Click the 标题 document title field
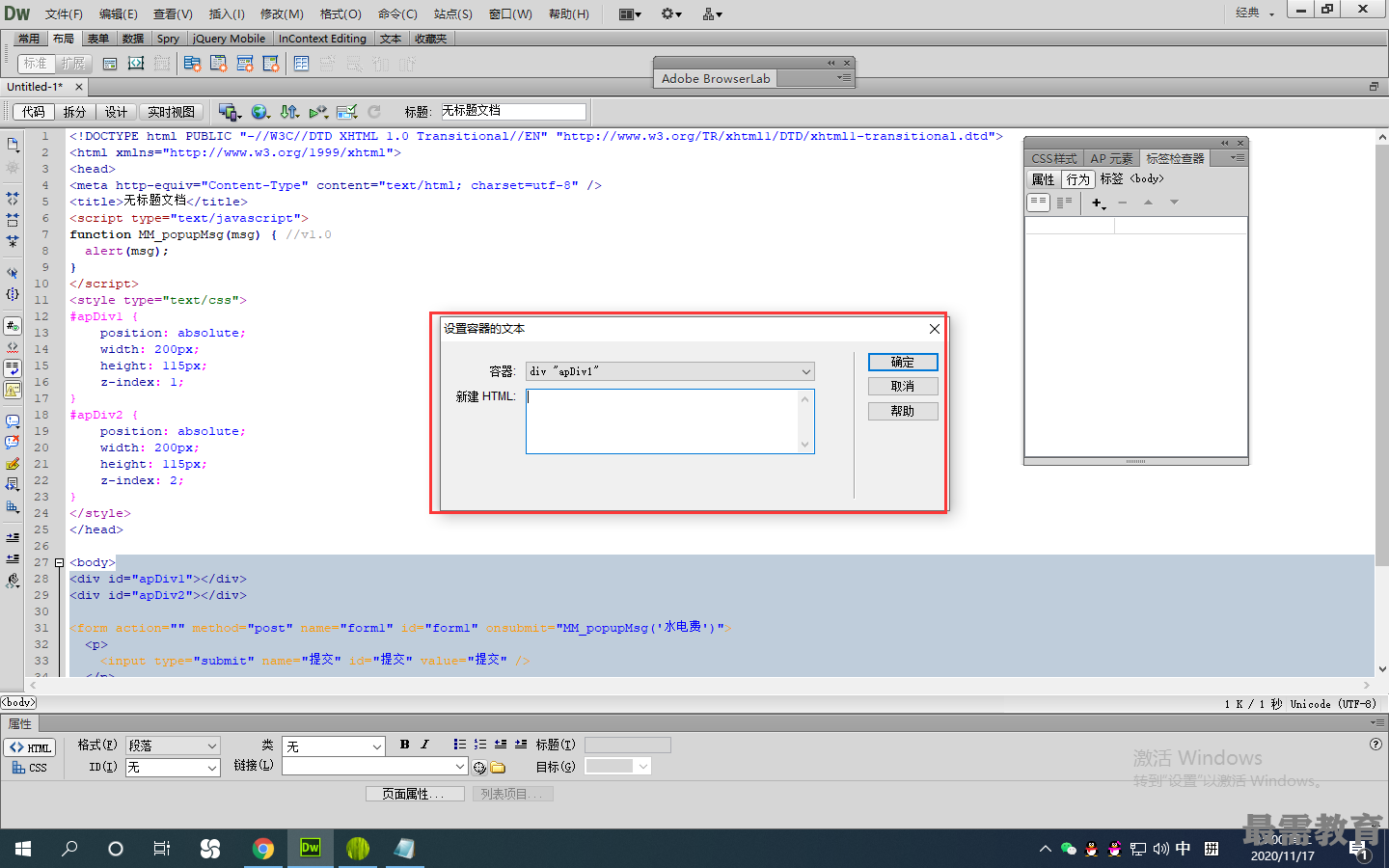1389x868 pixels. 513,112
